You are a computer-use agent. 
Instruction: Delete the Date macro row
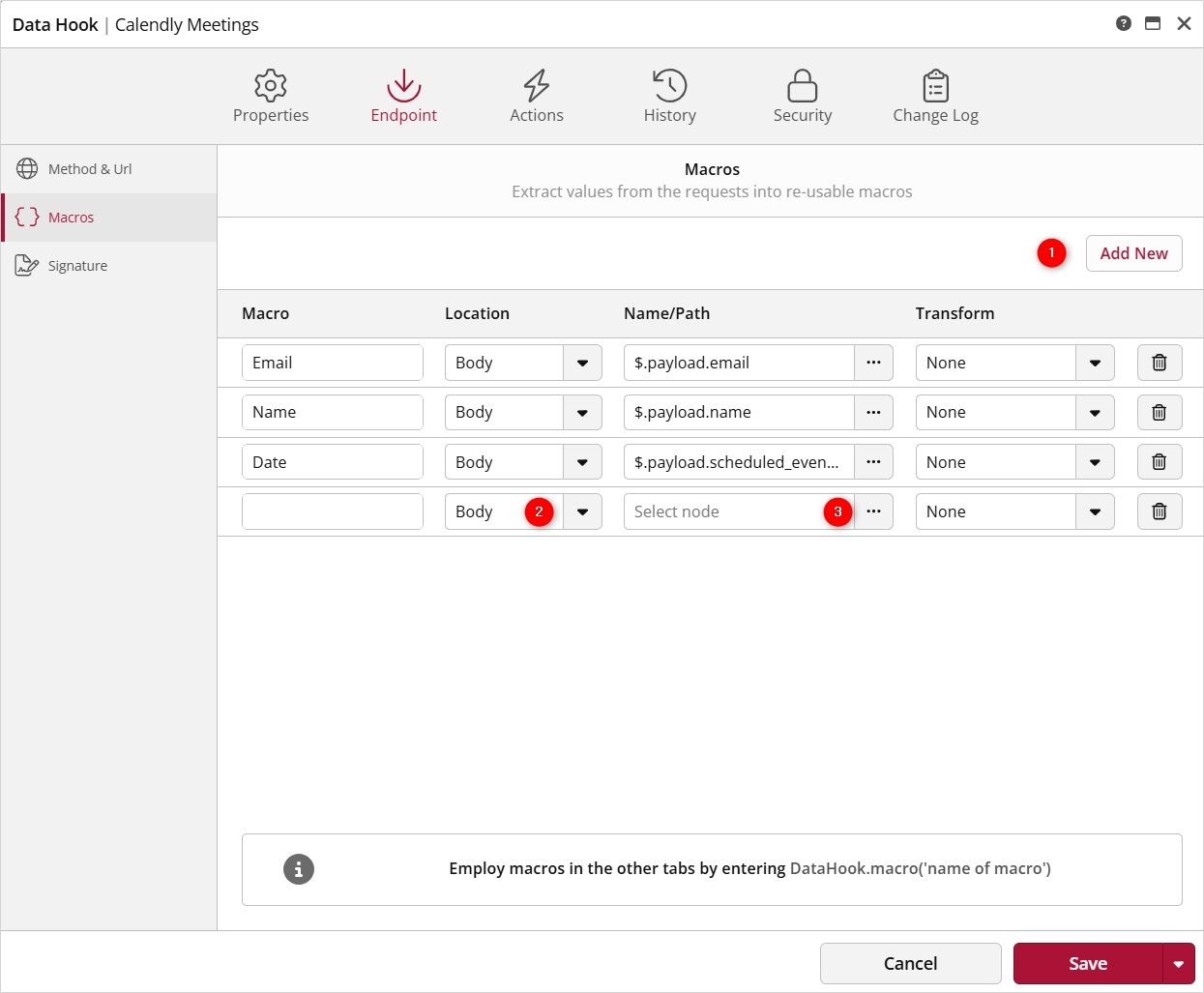(x=1160, y=462)
